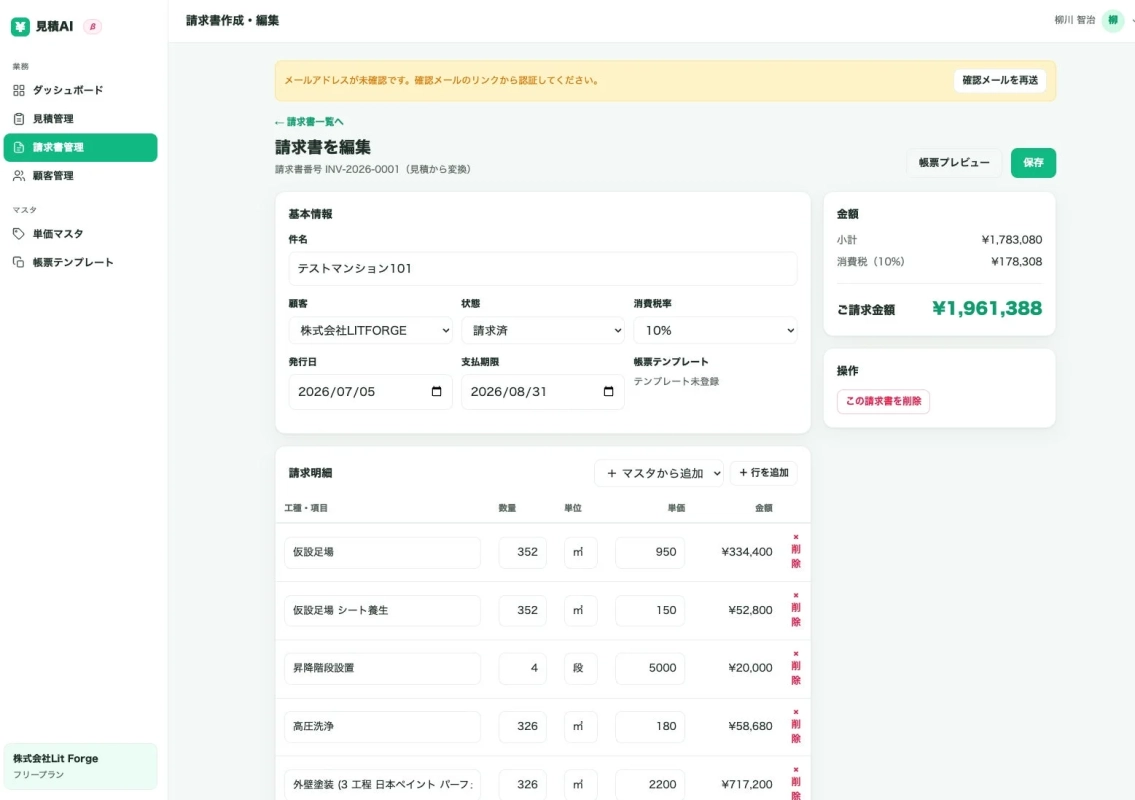Click invoice number INV-2026-0001 text
This screenshot has width=1135, height=800.
pyautogui.click(x=362, y=169)
